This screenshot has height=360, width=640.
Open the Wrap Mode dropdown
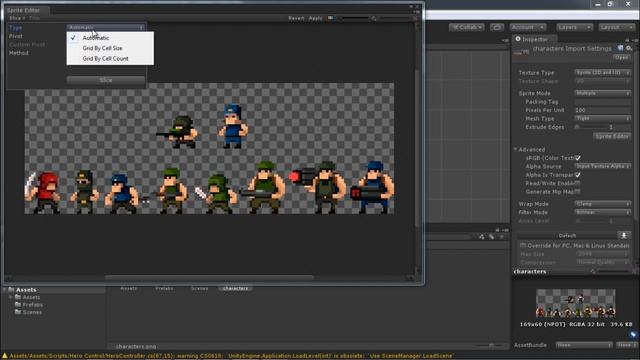[602, 204]
